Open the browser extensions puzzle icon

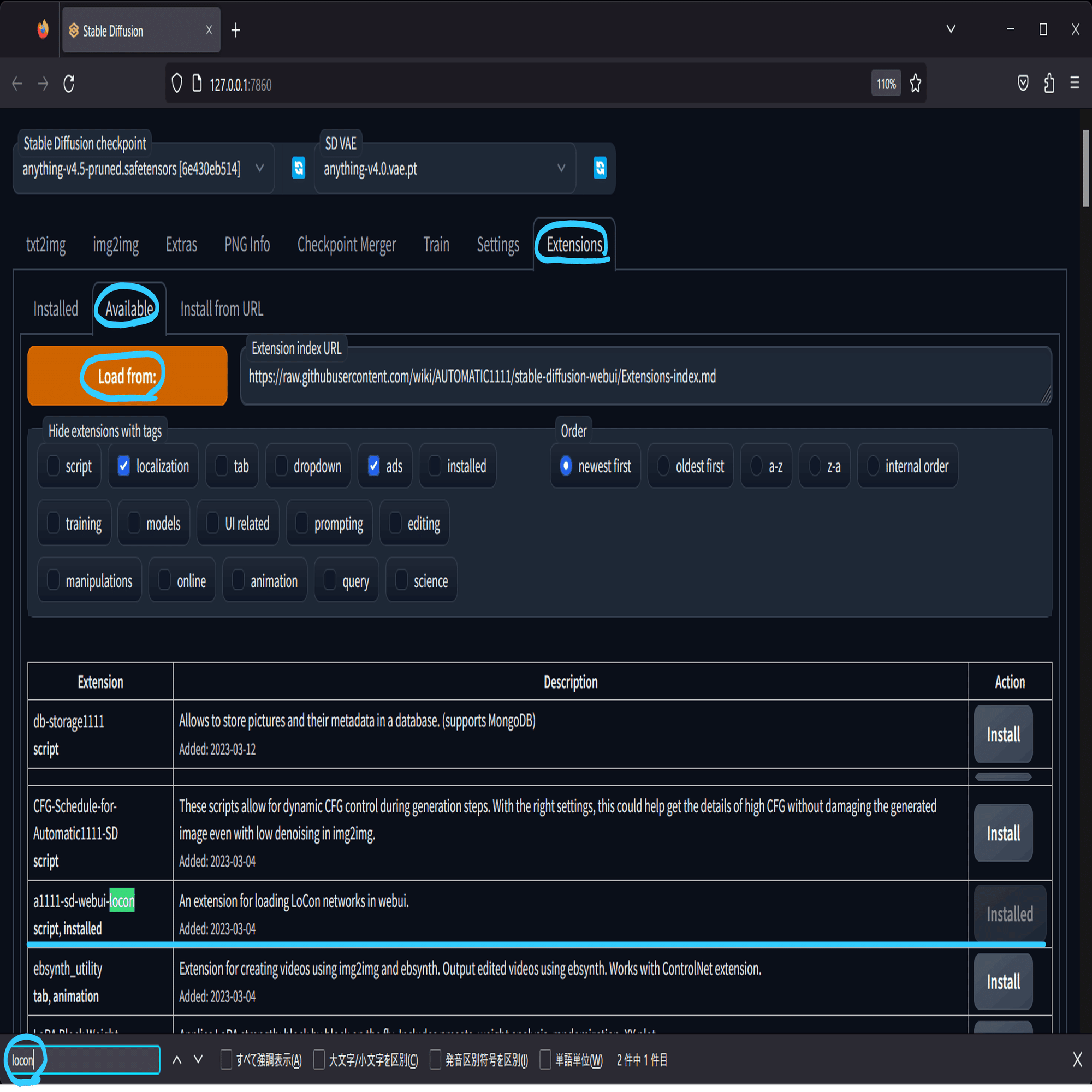point(1049,84)
